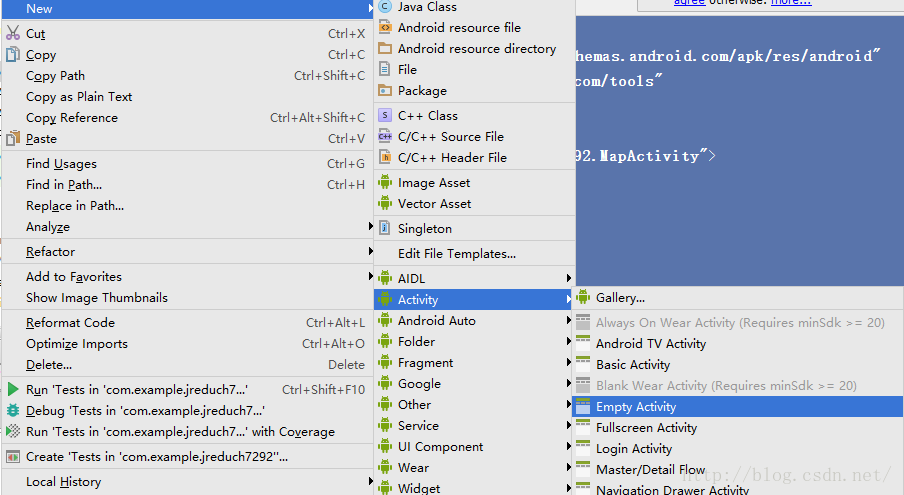Click the Basic Activity template icon

(583, 365)
